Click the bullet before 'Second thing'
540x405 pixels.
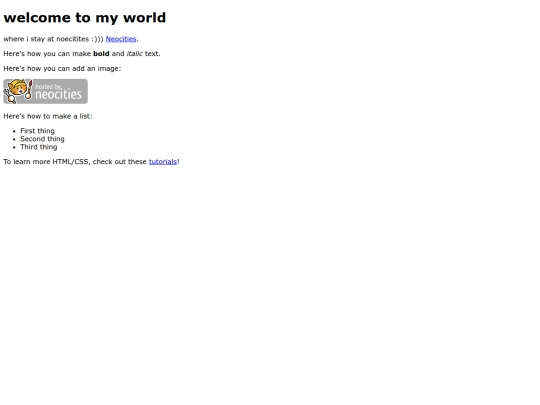point(14,139)
